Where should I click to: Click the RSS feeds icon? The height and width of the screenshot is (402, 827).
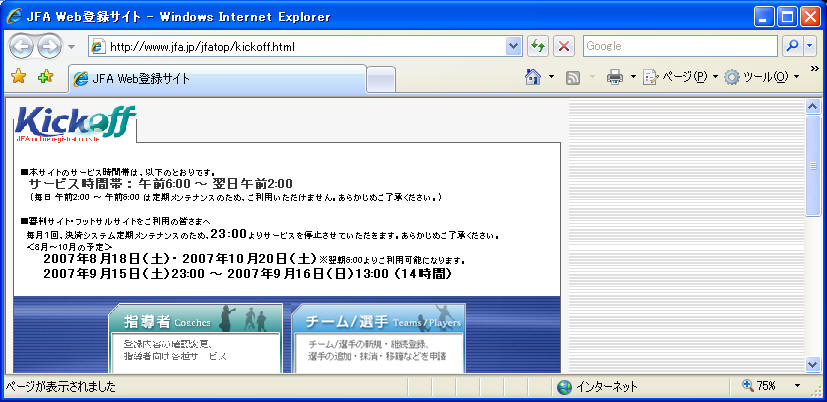click(574, 77)
